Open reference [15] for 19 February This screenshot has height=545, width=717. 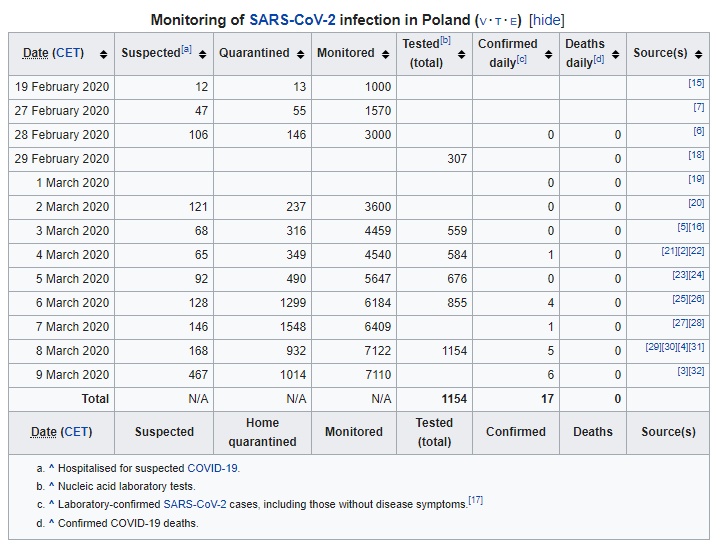click(x=696, y=83)
